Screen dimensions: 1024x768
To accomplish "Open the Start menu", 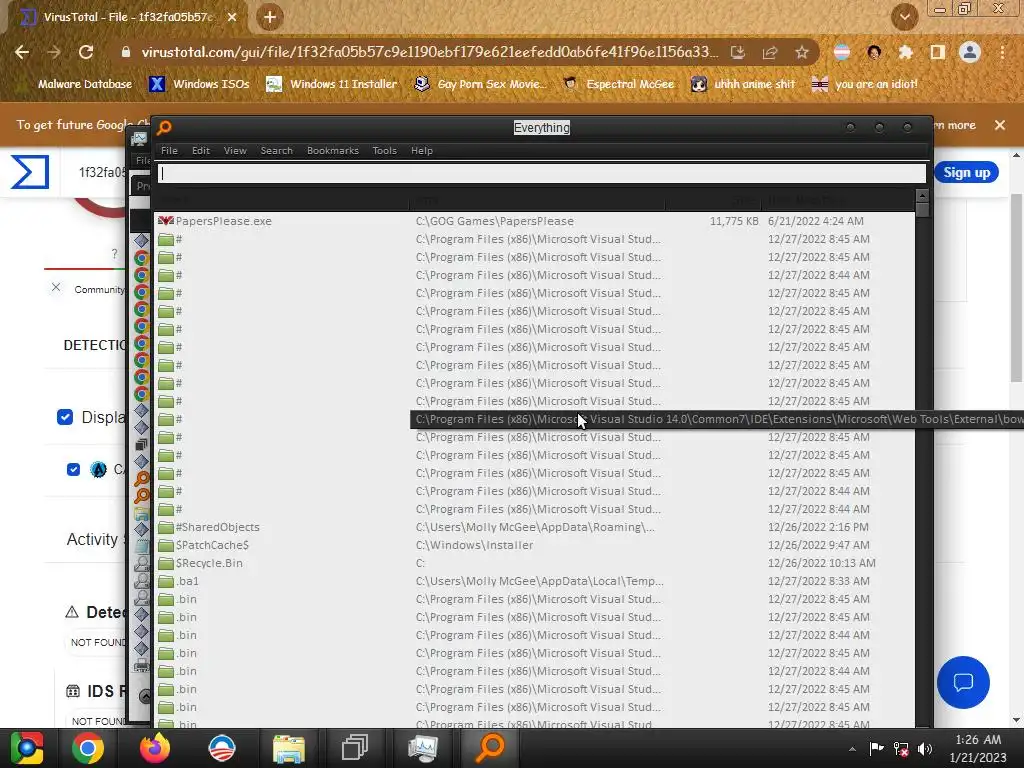I will [x=26, y=748].
